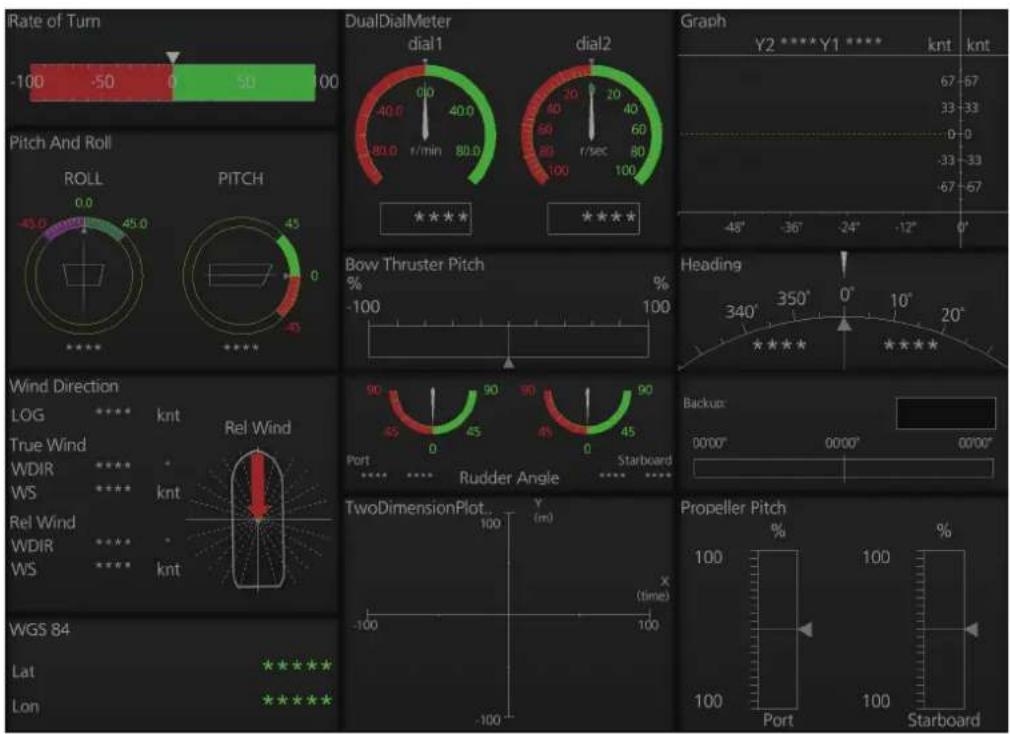The image size is (1010, 734).
Task: Click the red Rel Wind arrow
Action: pos(258,485)
